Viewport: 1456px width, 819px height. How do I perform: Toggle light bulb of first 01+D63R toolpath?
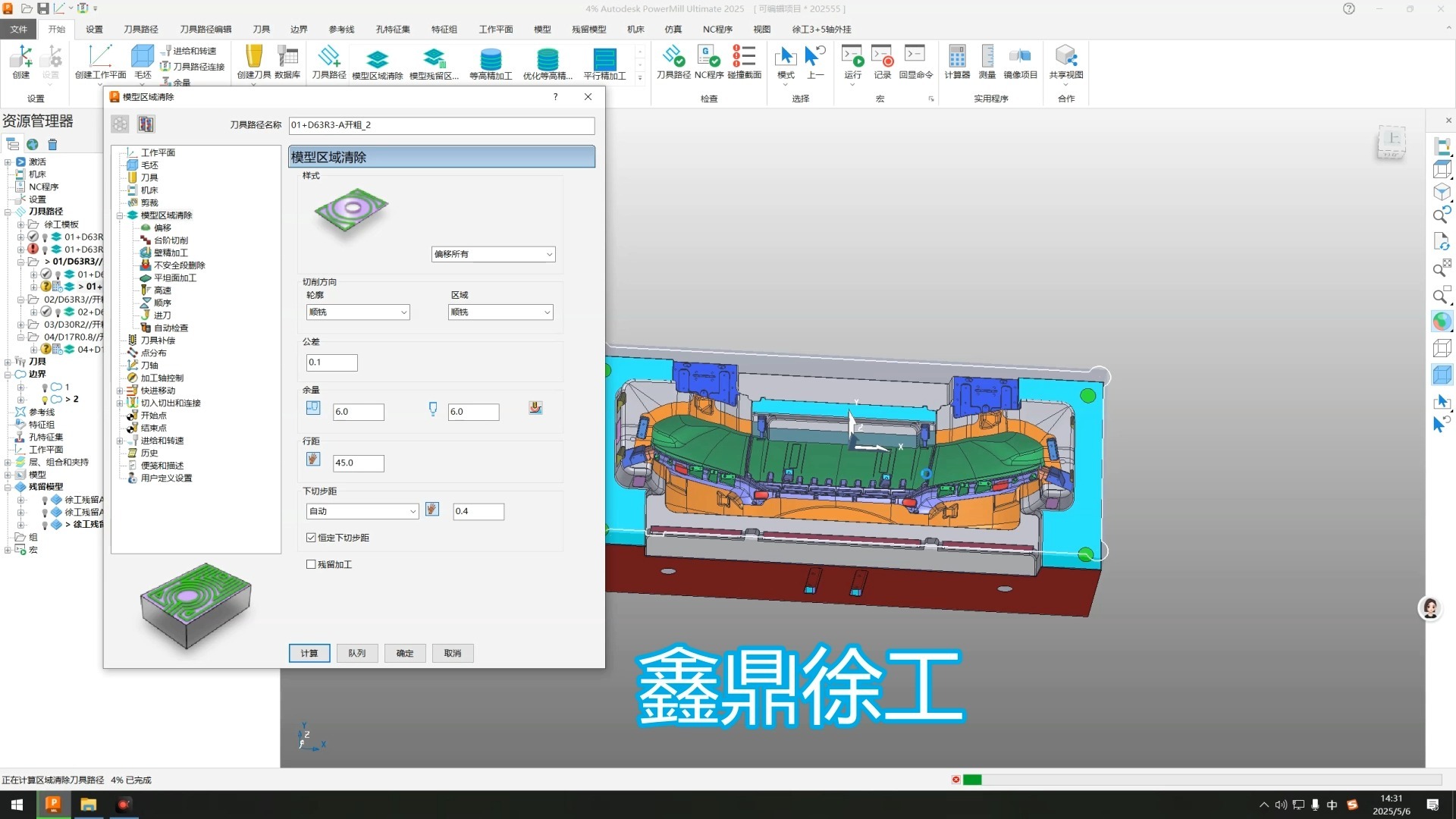[45, 237]
